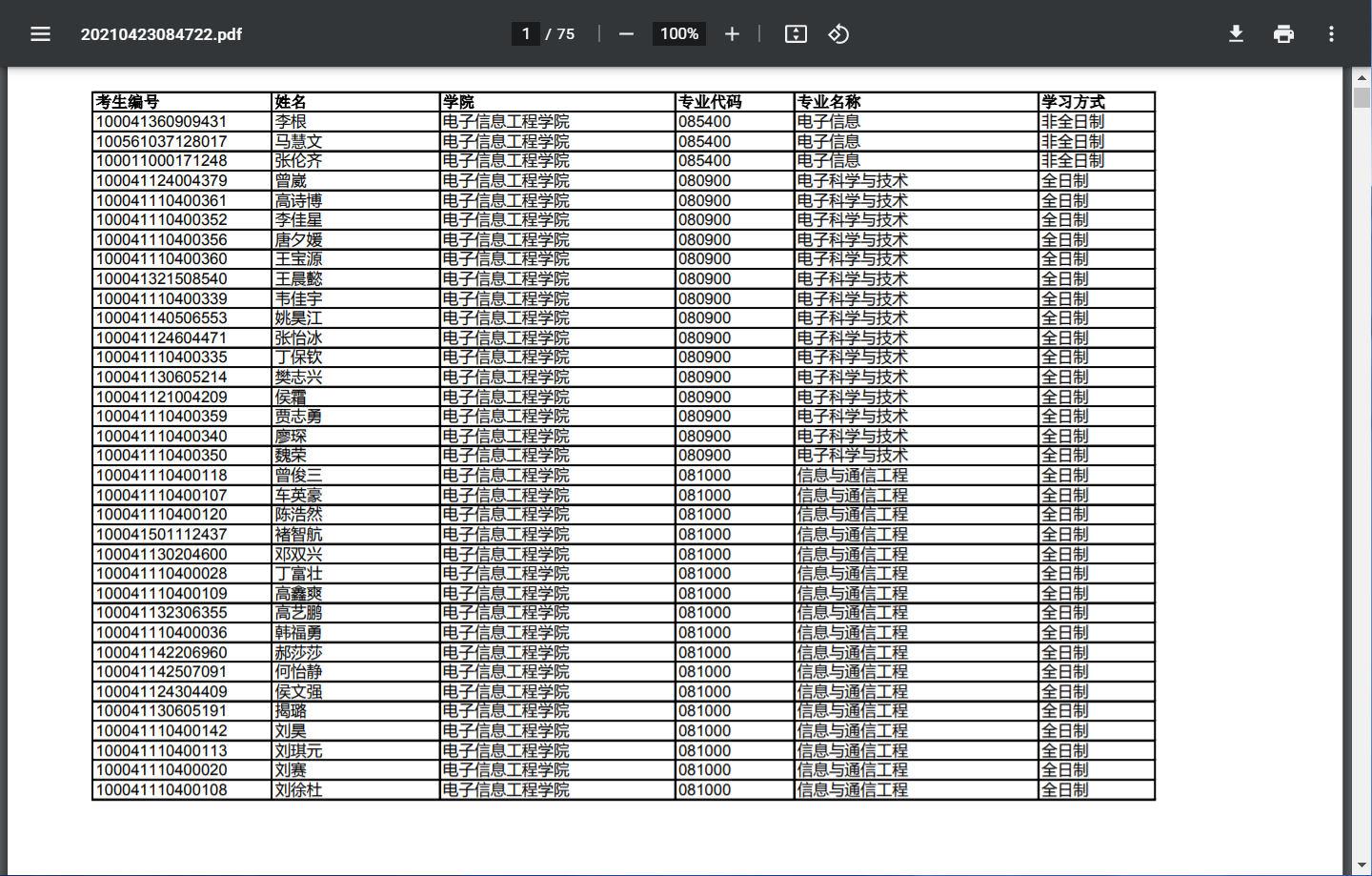Click the name 陈浩然
1372x876 pixels.
pyautogui.click(x=298, y=515)
